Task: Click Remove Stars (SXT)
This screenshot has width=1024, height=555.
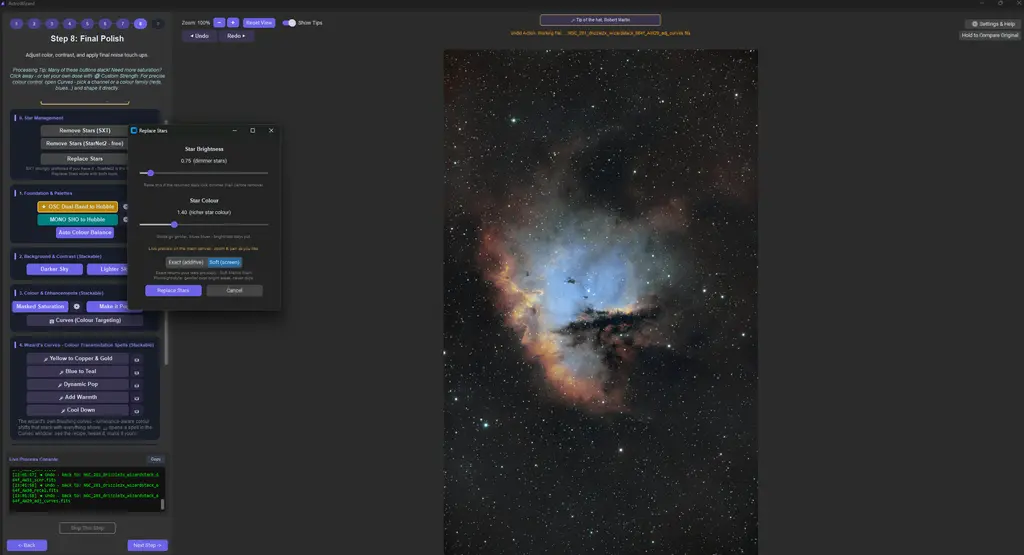Action: (x=84, y=131)
